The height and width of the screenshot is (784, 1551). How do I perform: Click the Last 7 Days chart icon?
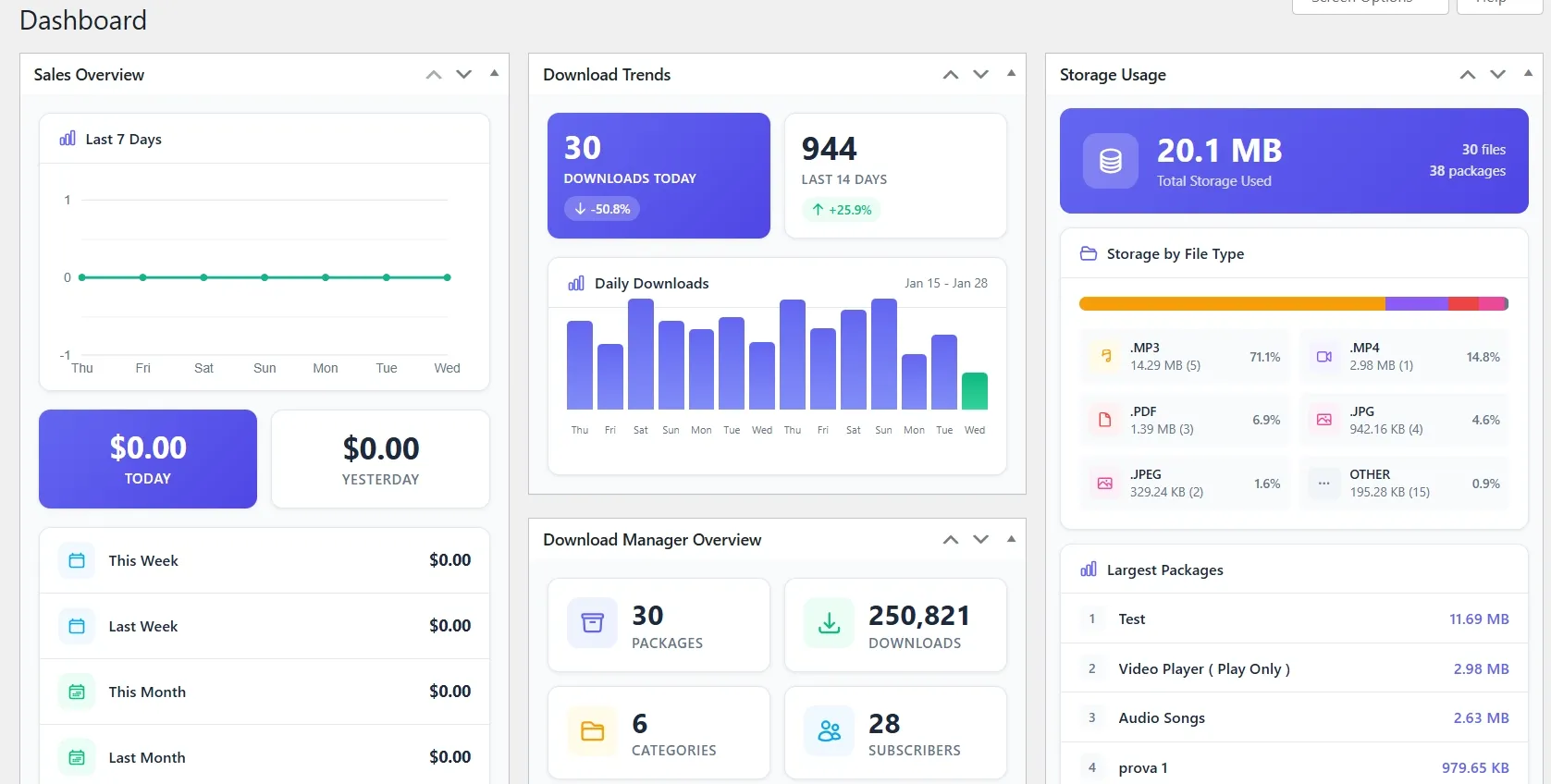68,139
